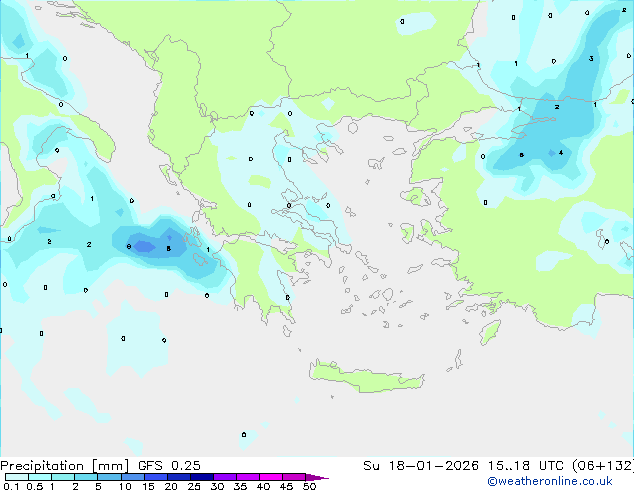Image resolution: width=634 pixels, height=490 pixels.
Task: Click the '15..18 UTC' time text
Action: click(525, 466)
